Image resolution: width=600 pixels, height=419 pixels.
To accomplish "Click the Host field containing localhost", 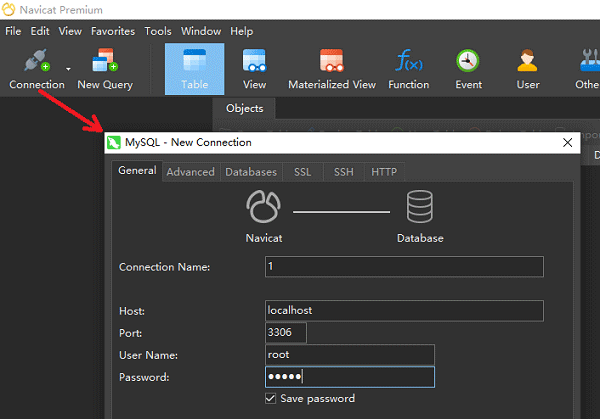I will click(404, 311).
